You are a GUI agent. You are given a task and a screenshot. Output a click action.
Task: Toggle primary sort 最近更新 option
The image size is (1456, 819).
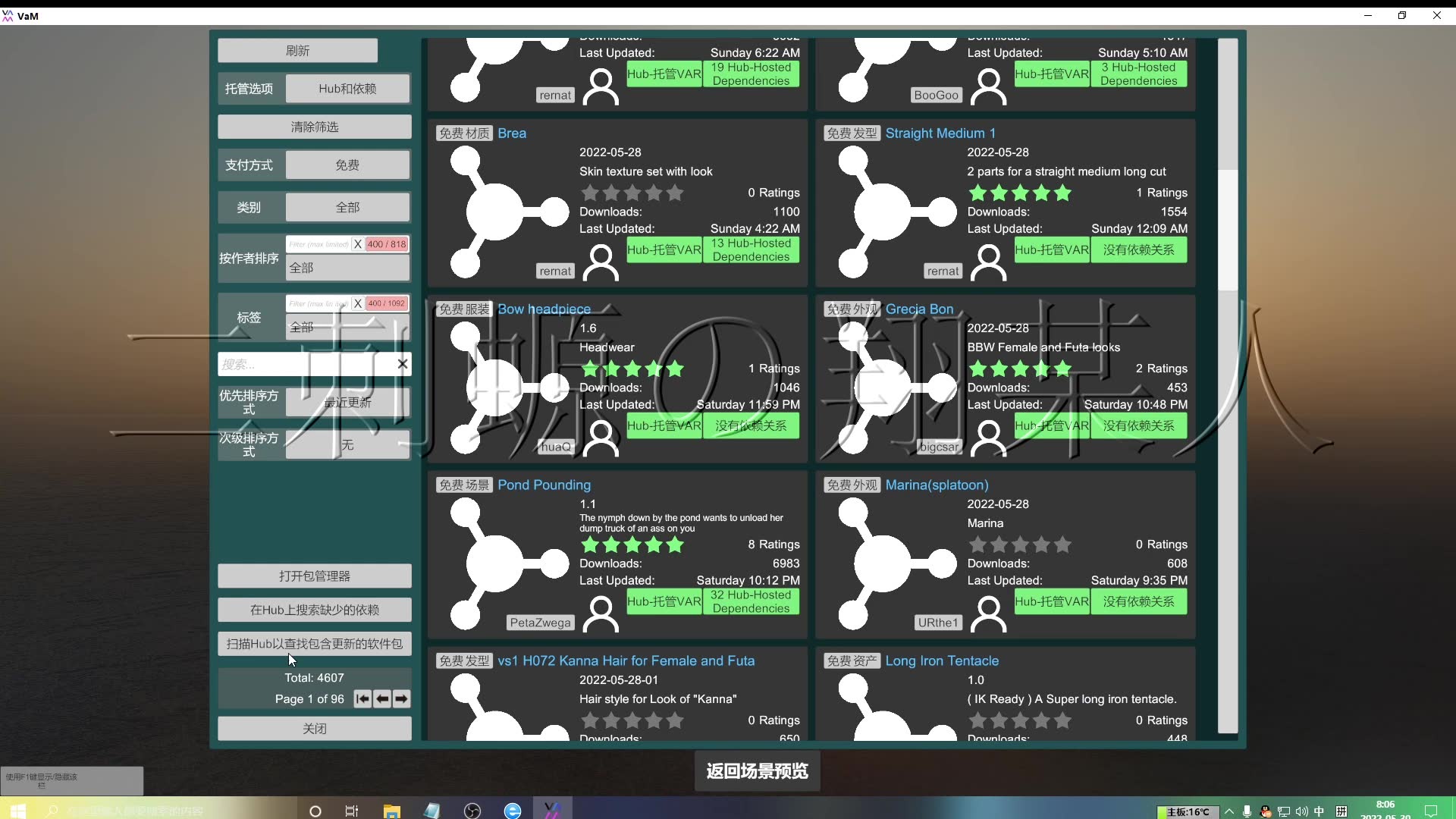[347, 402]
